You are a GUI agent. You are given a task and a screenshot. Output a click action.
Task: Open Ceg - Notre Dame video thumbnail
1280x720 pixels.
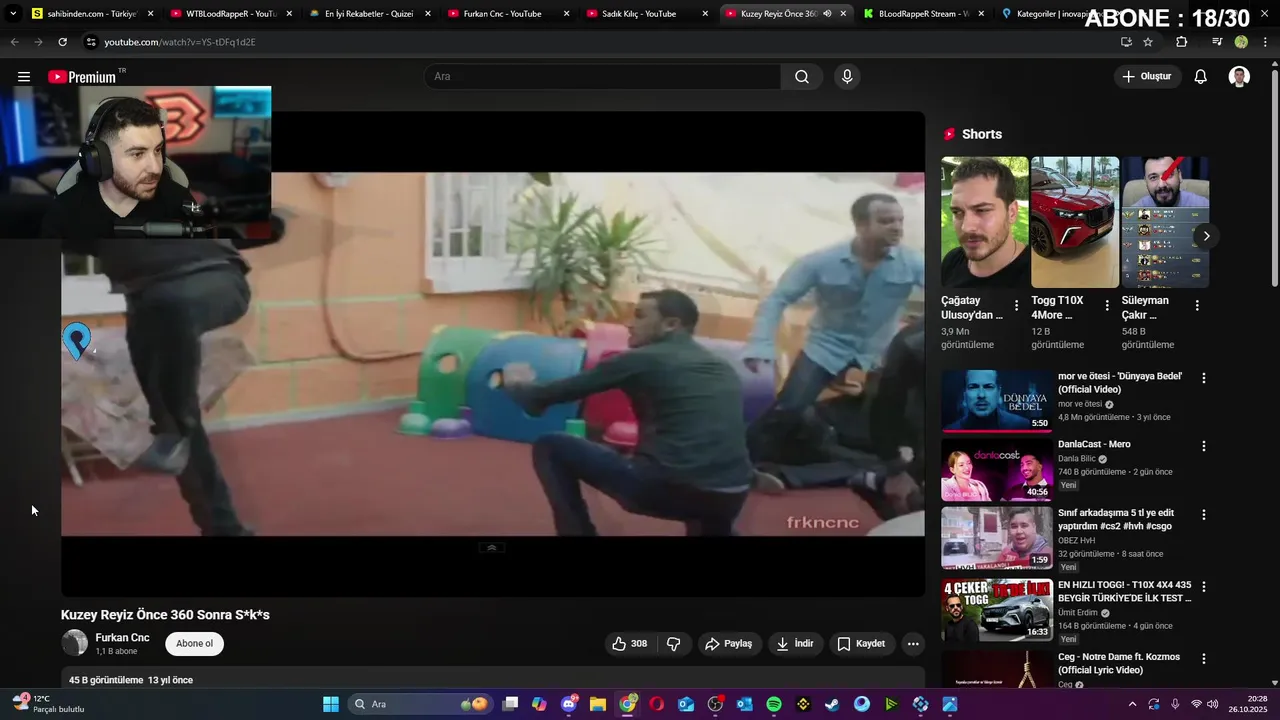[x=997, y=669]
